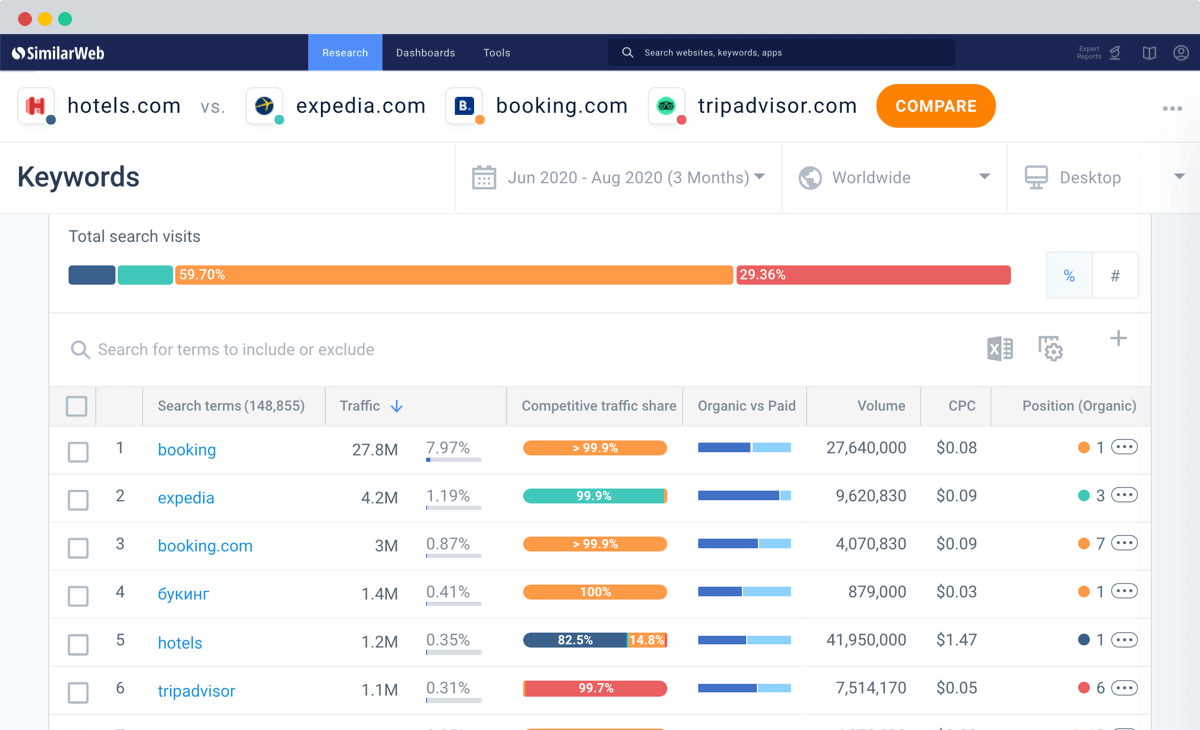Tick the checkbox for hotels keyword
The image size is (1200, 730).
coord(78,644)
